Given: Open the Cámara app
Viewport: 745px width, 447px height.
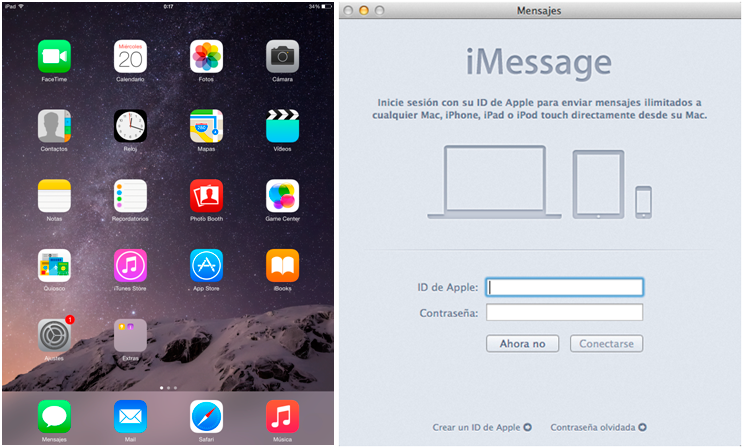Looking at the screenshot, I should click(282, 57).
